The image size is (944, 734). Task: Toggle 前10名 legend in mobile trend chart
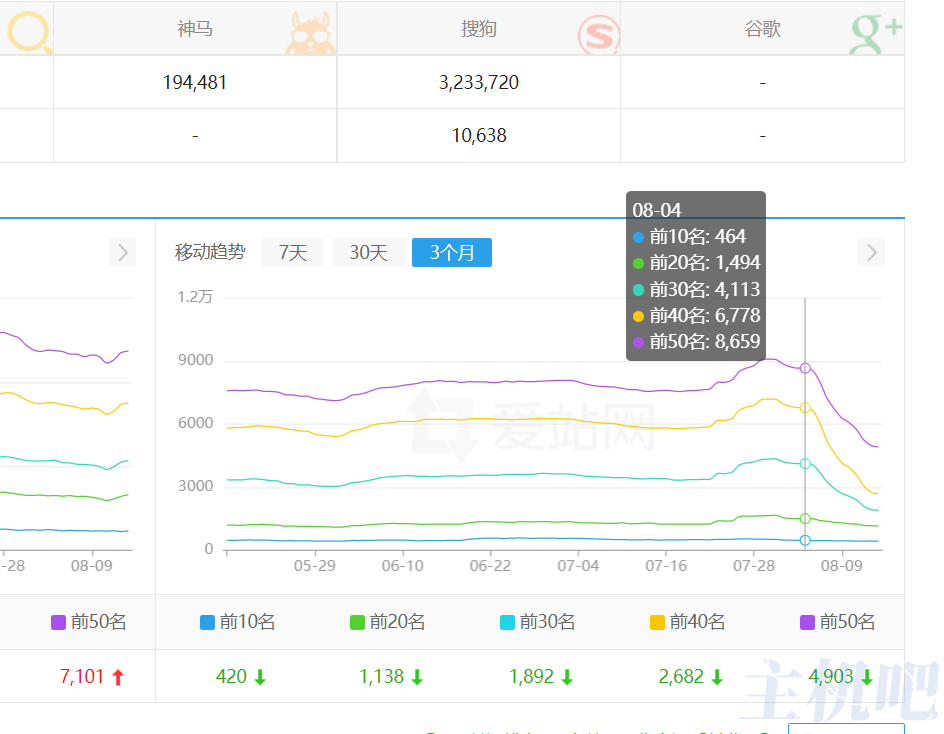(237, 621)
